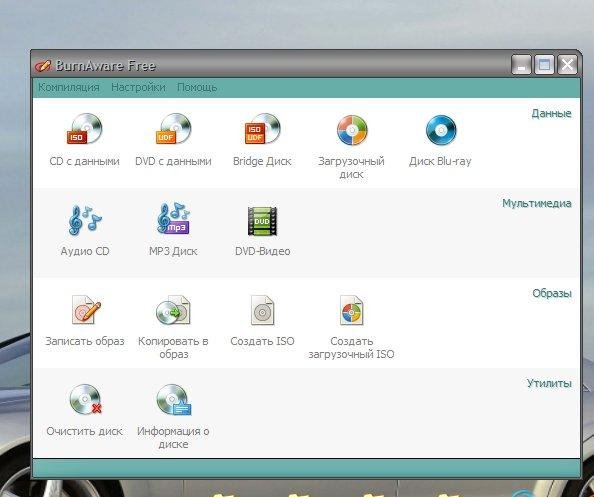Click the Утилиты section heading
The height and width of the screenshot is (497, 594).
pos(549,383)
